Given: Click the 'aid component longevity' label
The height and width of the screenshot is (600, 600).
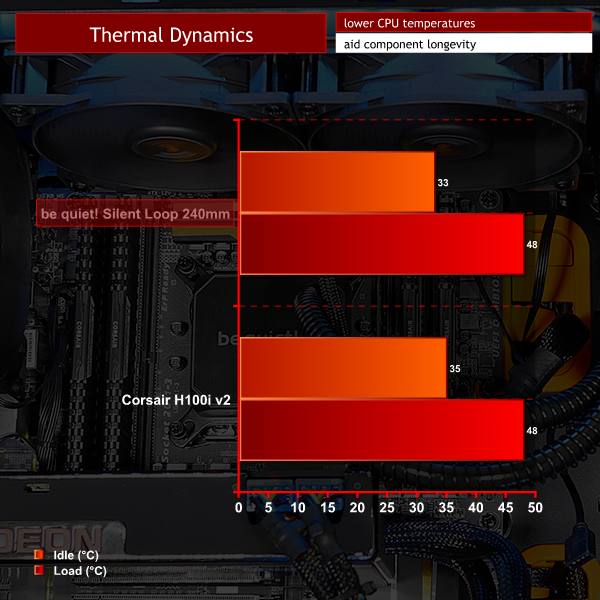Looking at the screenshot, I should pos(464,43).
